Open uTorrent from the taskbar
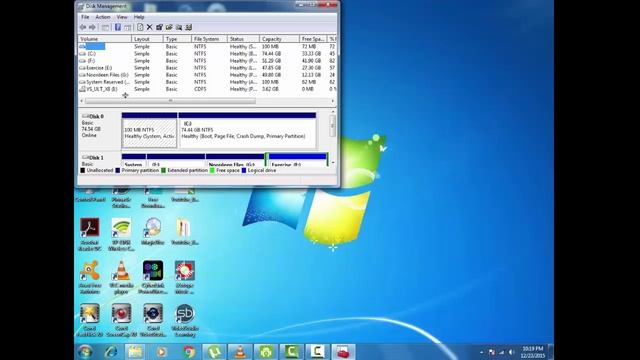 click(214, 351)
